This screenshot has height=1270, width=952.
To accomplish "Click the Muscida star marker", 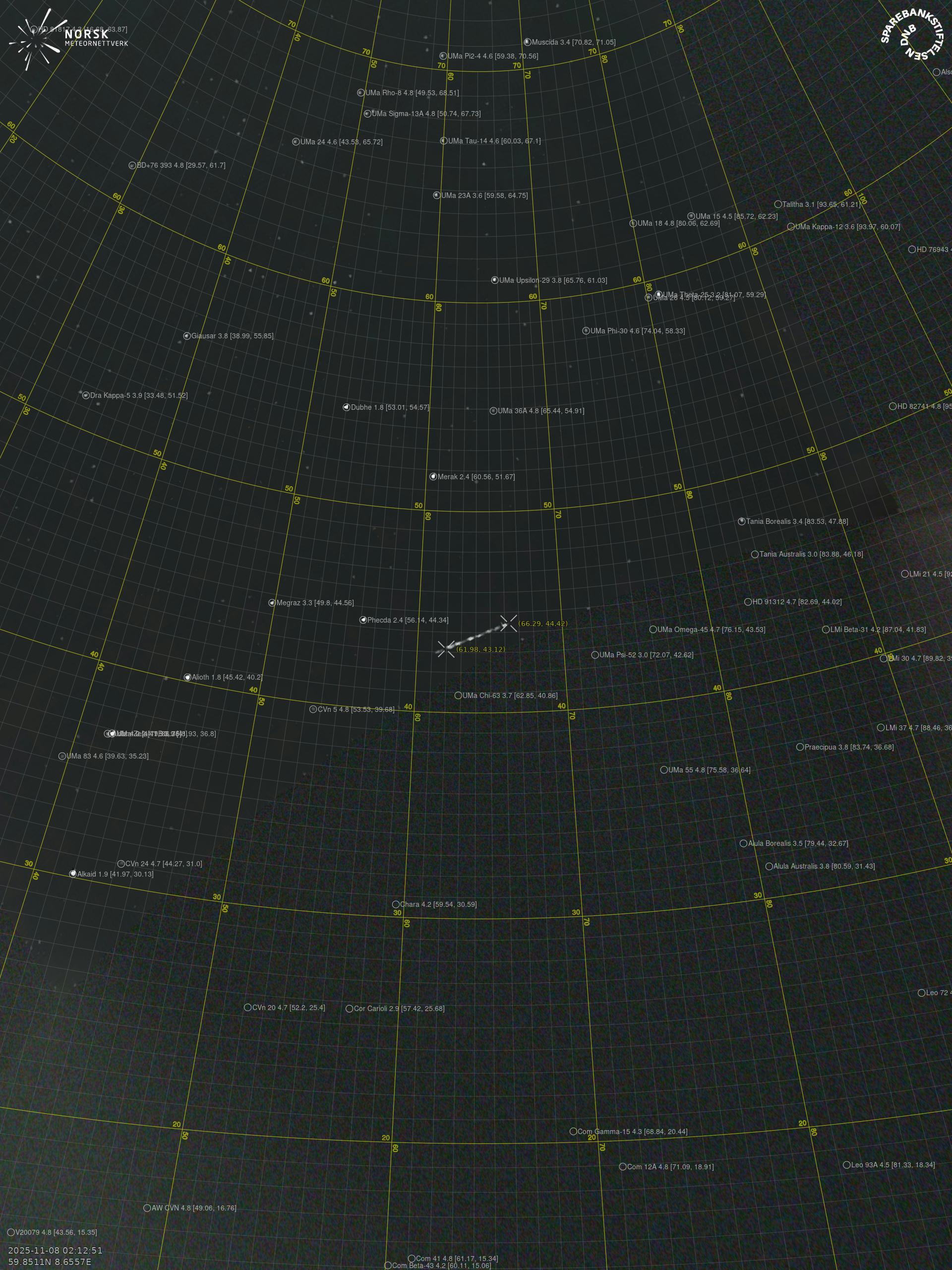I will (x=528, y=42).
